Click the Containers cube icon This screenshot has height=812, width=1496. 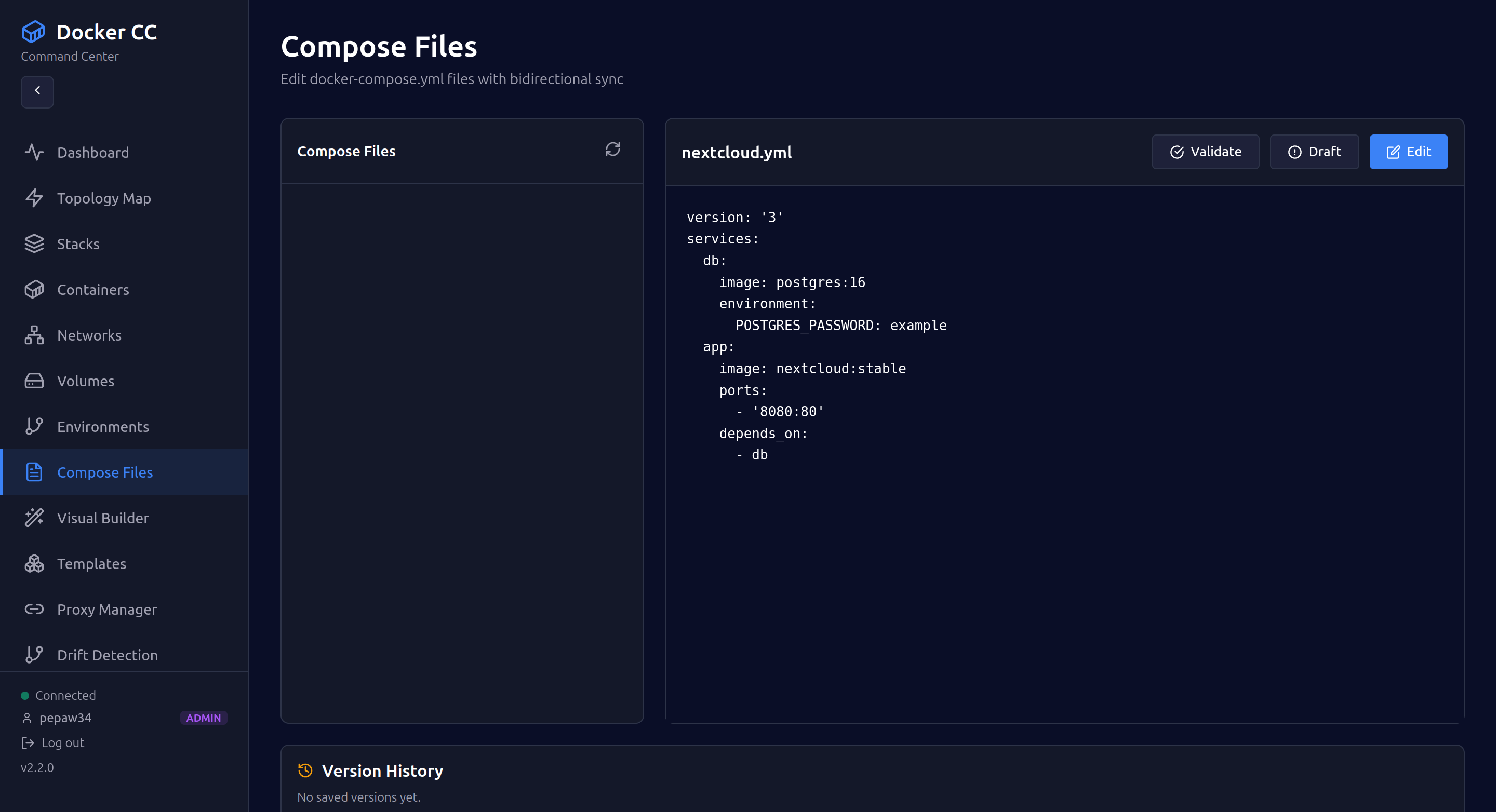click(34, 289)
